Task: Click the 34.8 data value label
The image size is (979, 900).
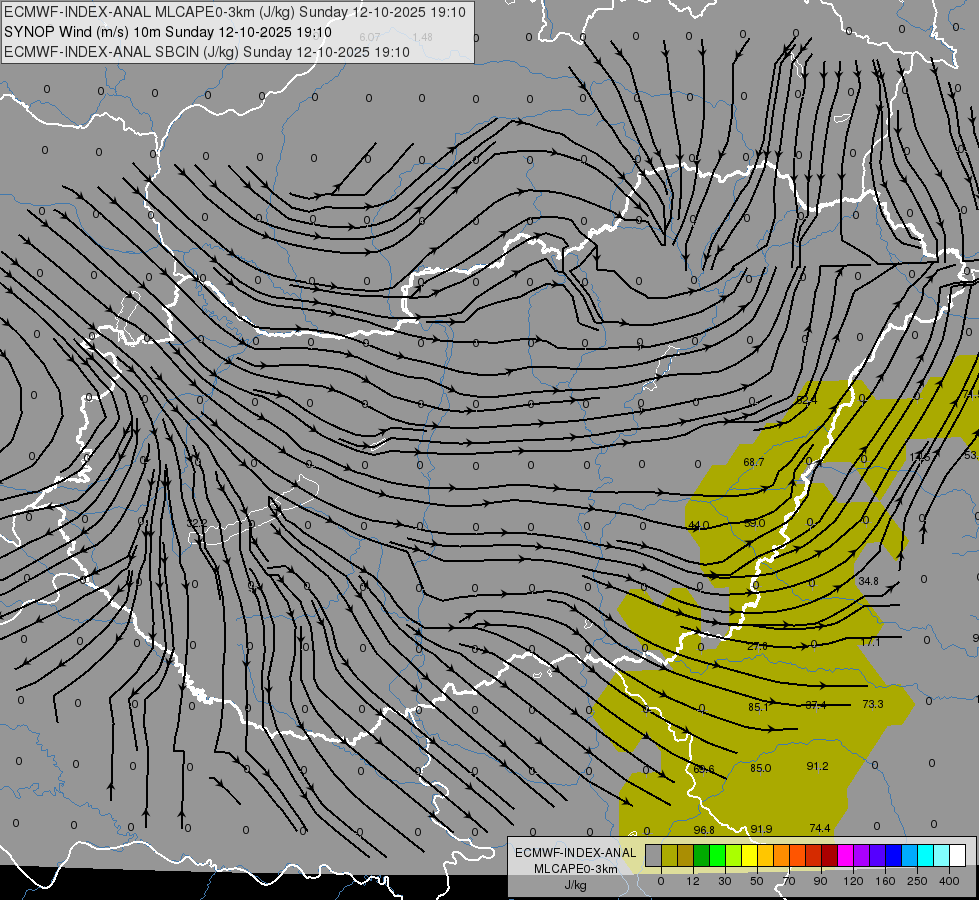Action: click(x=868, y=581)
